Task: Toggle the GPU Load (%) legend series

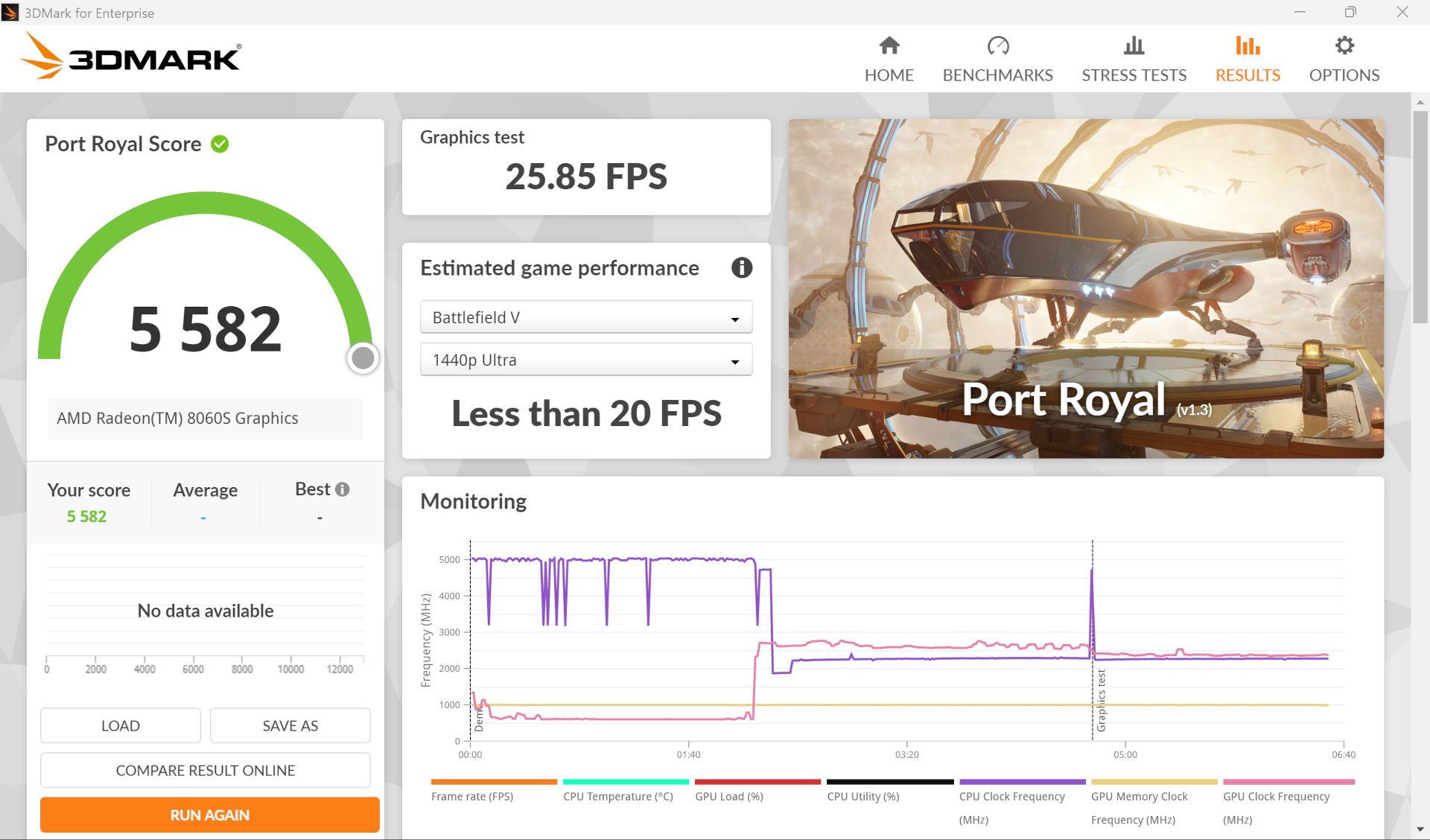Action: [x=728, y=796]
